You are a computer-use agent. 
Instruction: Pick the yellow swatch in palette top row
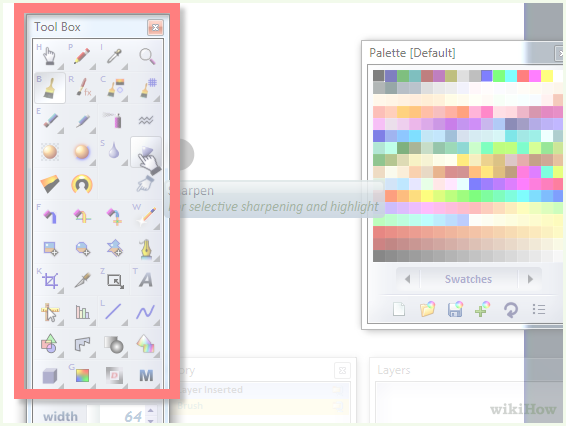click(547, 76)
